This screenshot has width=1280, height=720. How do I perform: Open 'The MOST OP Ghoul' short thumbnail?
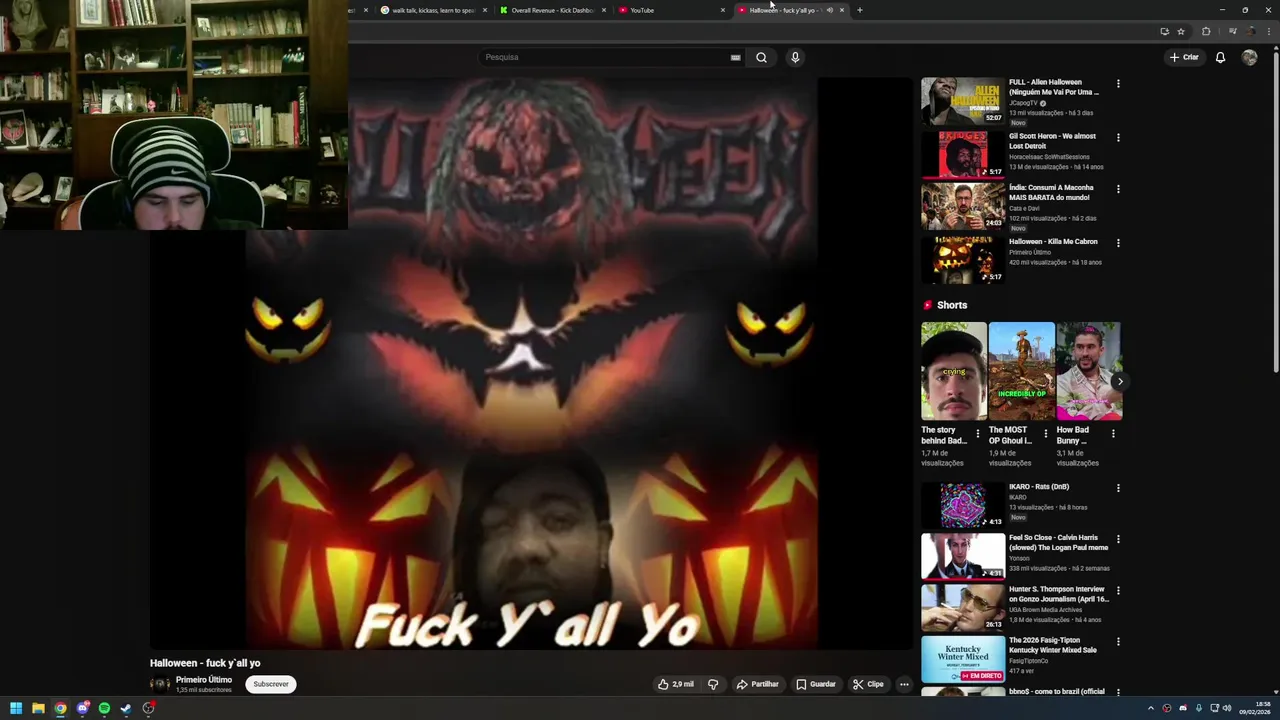click(x=1021, y=371)
